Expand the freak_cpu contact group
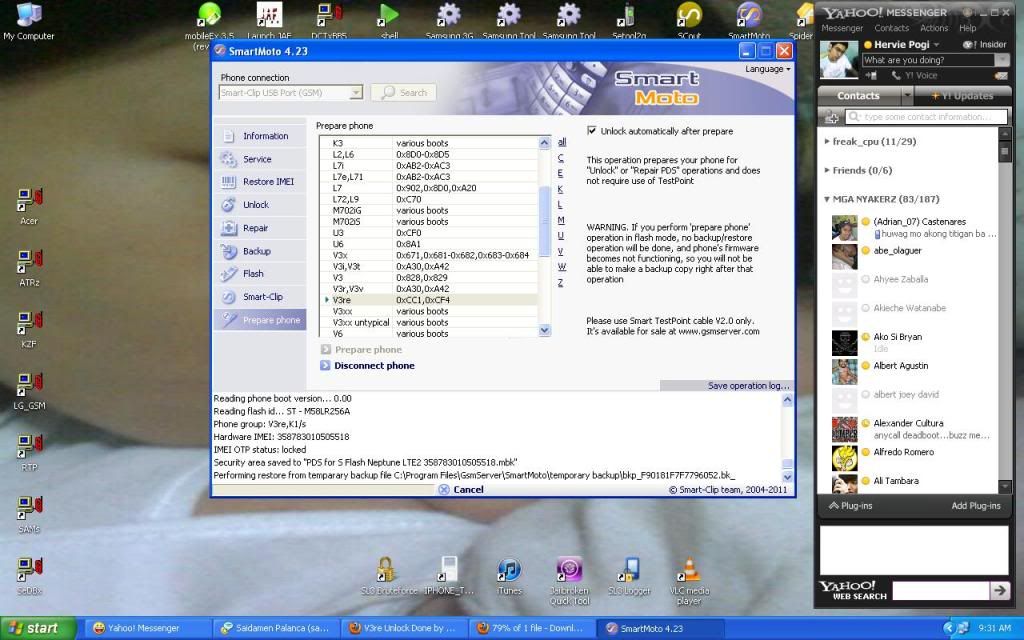Image resolution: width=1024 pixels, height=640 pixels. point(827,141)
